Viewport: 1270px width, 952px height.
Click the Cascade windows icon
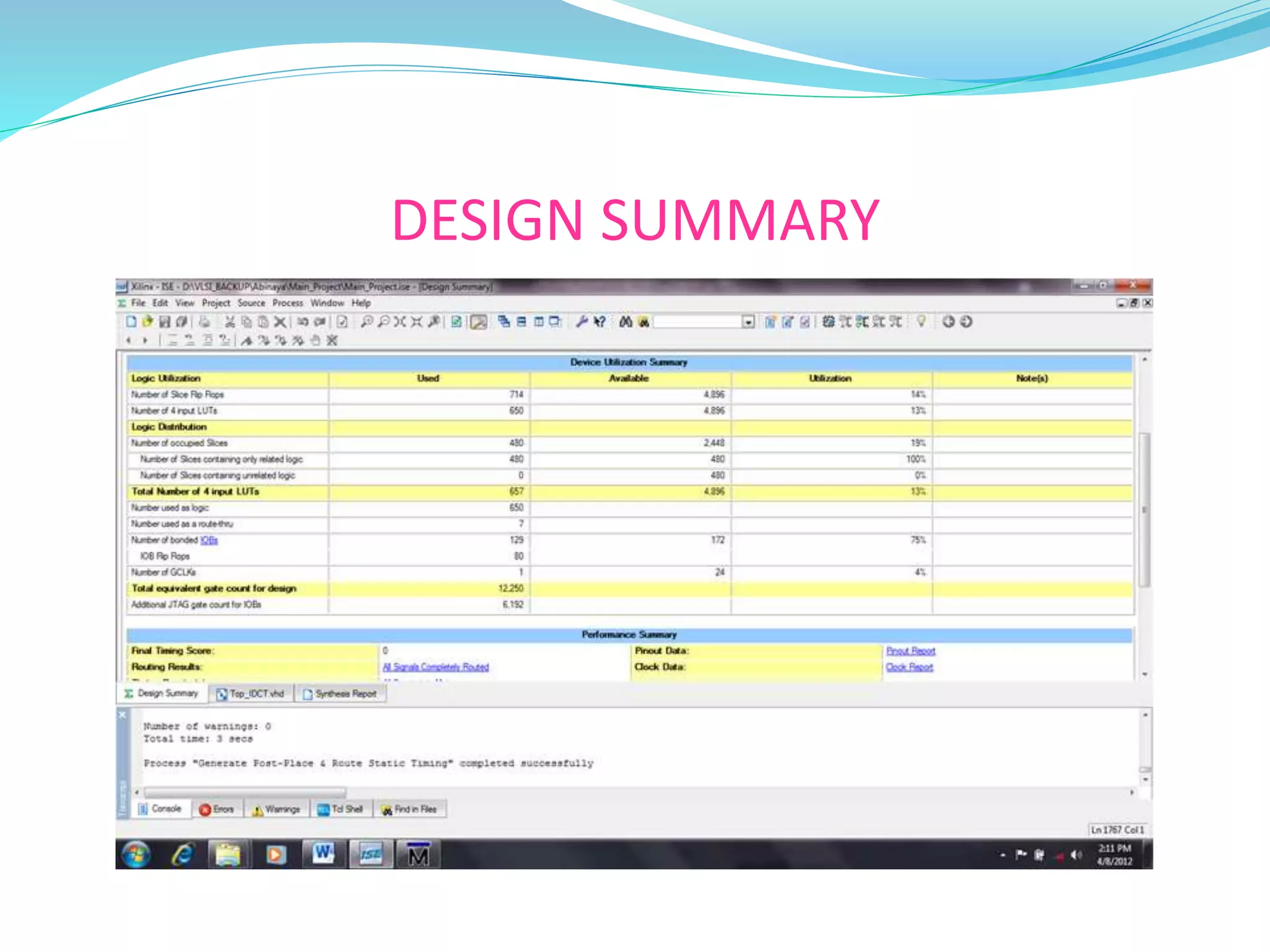pyautogui.click(x=504, y=321)
